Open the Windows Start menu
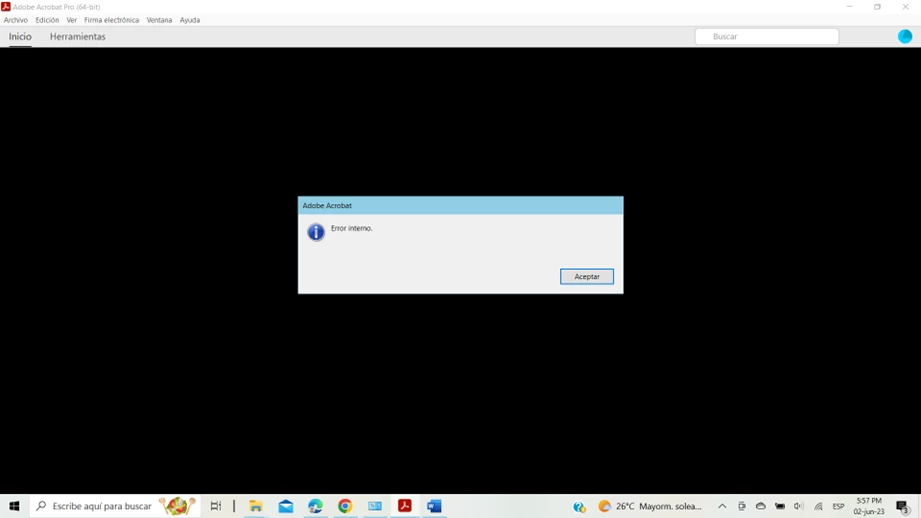This screenshot has width=921, height=518. (x=14, y=506)
